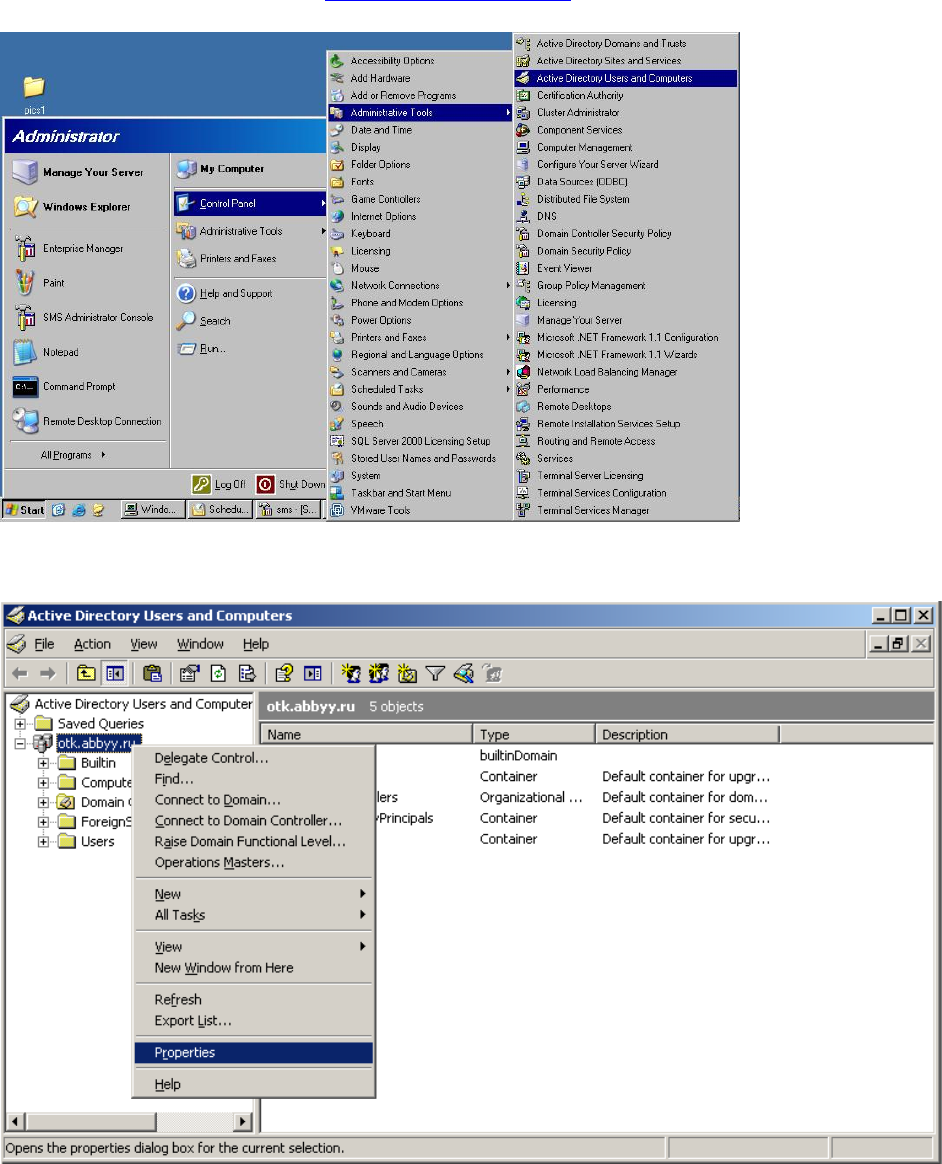Expand the Users tree node

(43, 842)
